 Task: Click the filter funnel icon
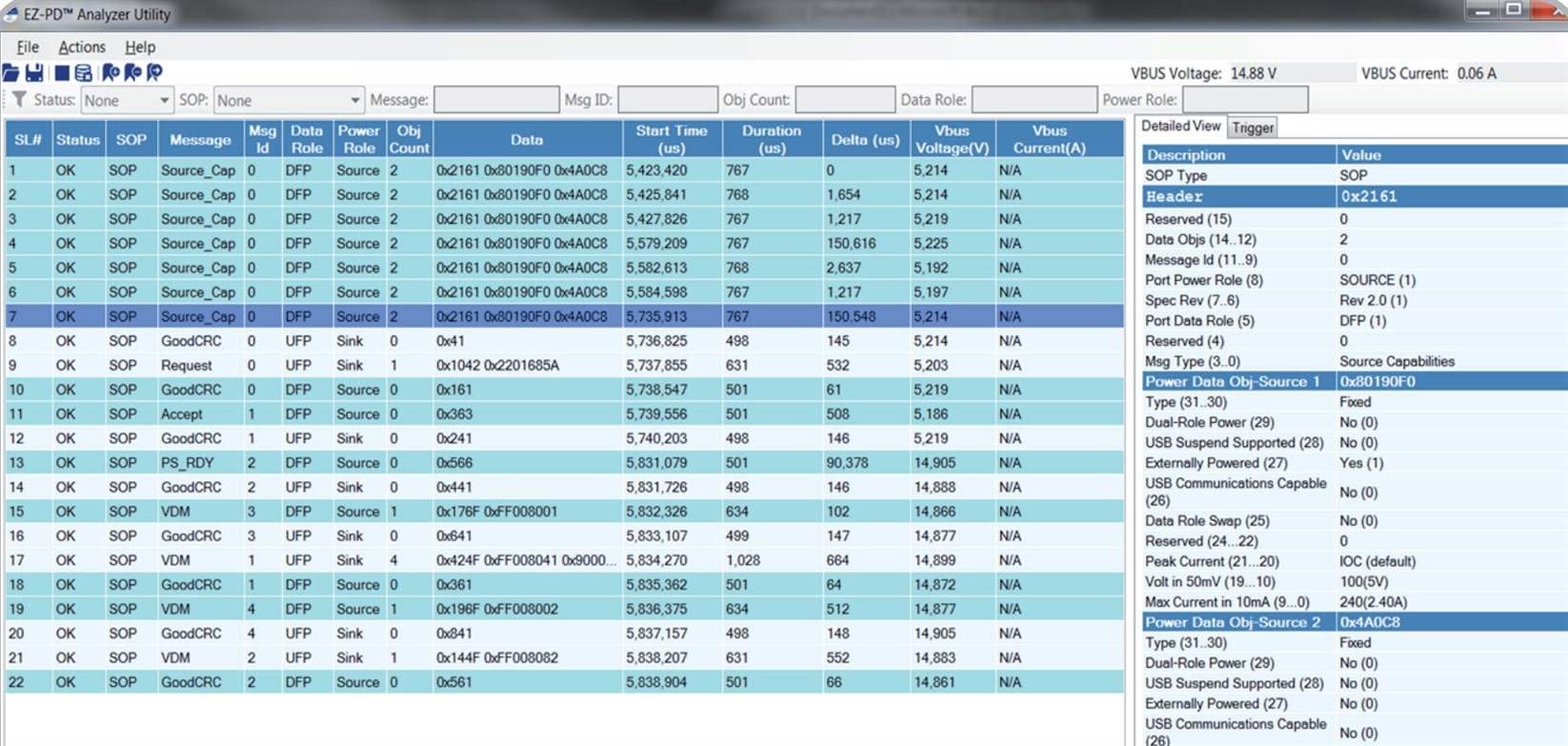coord(18,100)
